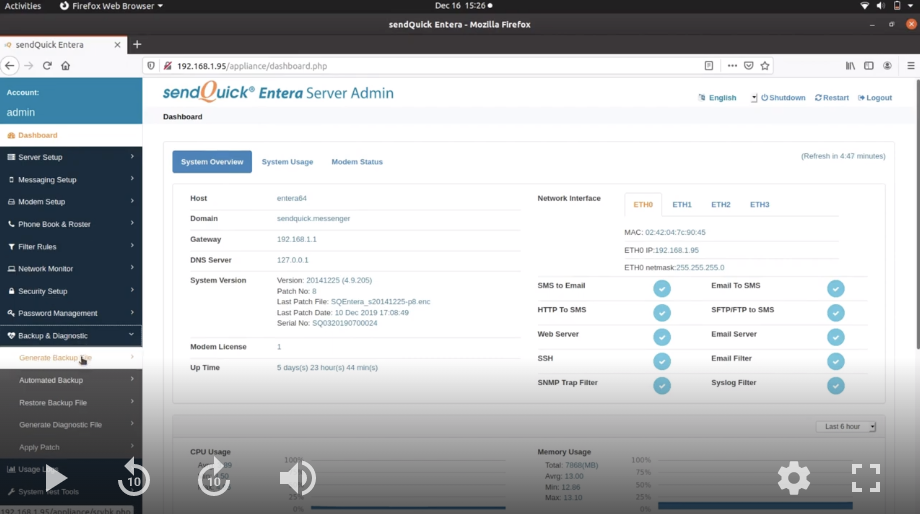Switch to the Modem Status tab
The height and width of the screenshot is (514, 920).
tap(357, 162)
